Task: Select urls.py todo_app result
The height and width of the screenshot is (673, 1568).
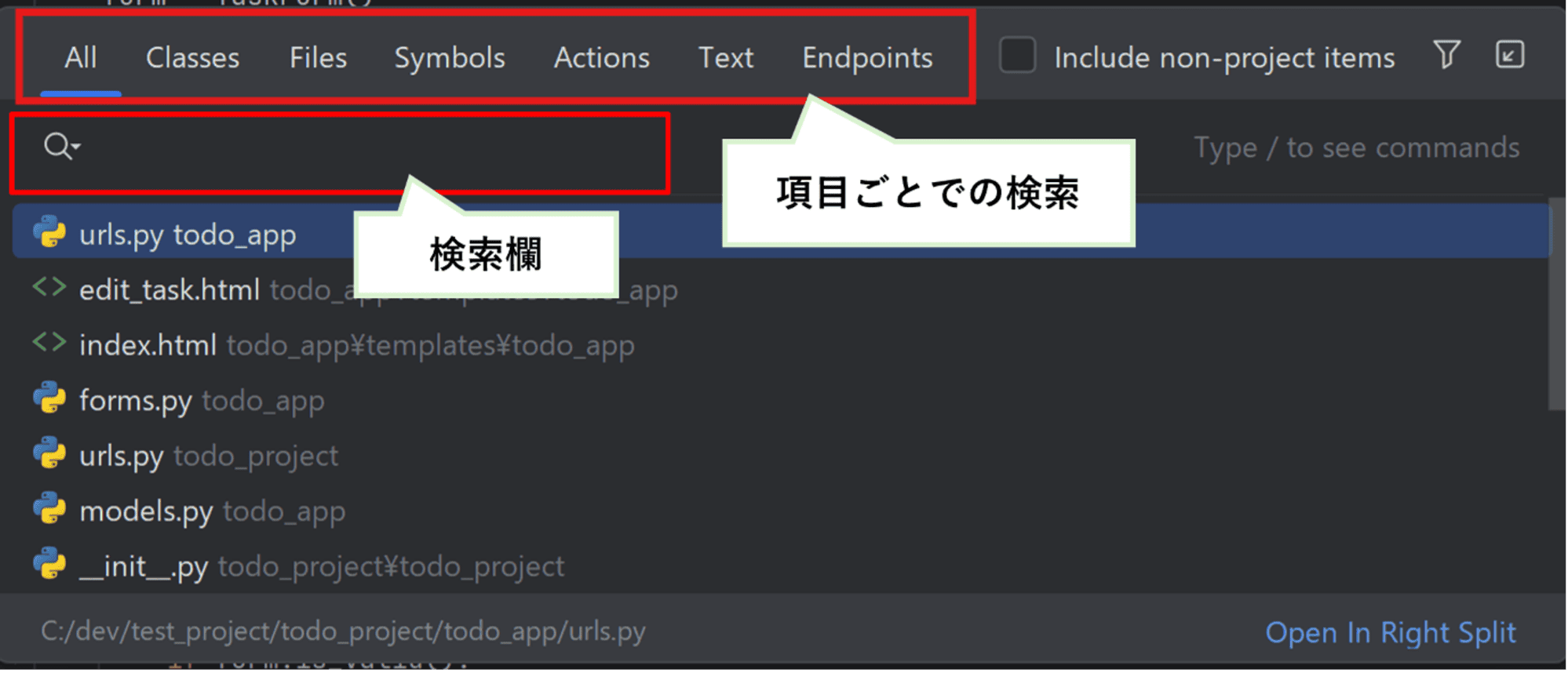Action: point(782,233)
